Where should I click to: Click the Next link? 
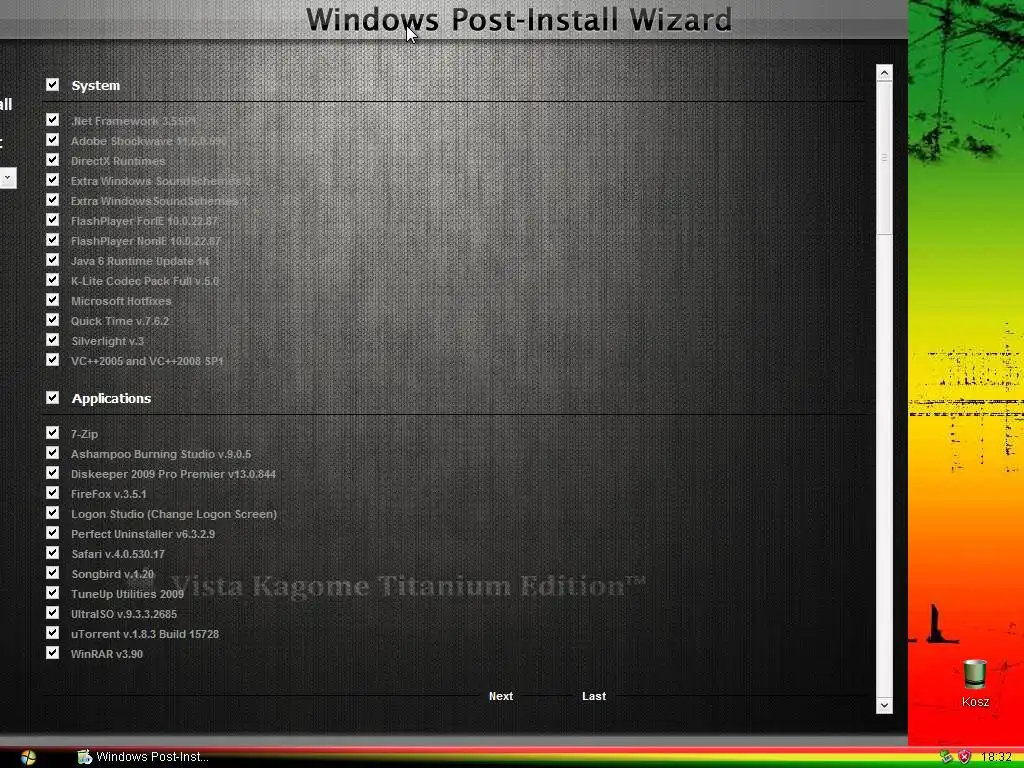[x=501, y=696]
